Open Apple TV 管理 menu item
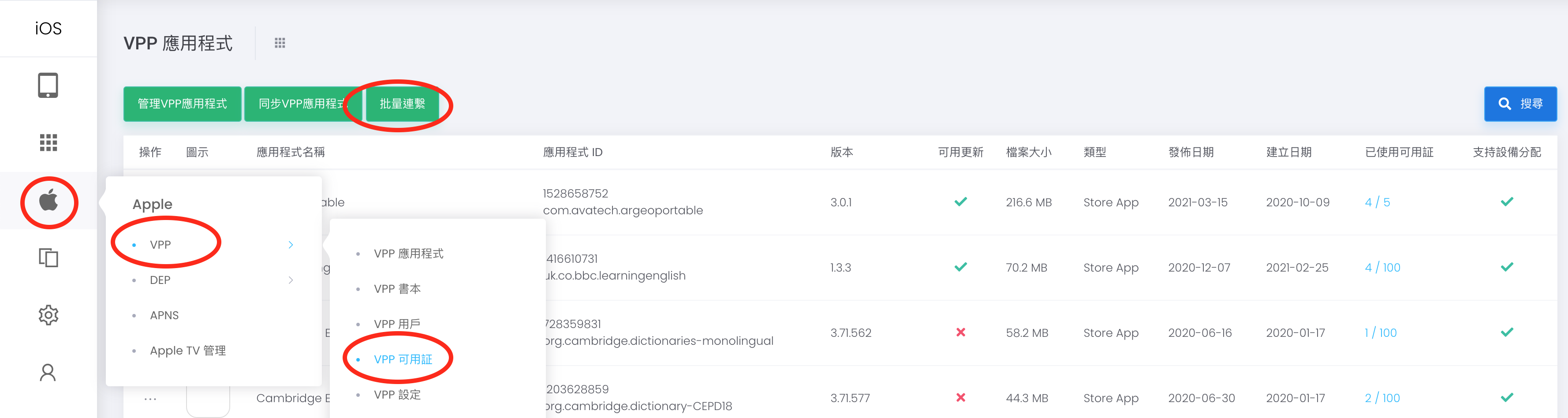 coord(187,351)
